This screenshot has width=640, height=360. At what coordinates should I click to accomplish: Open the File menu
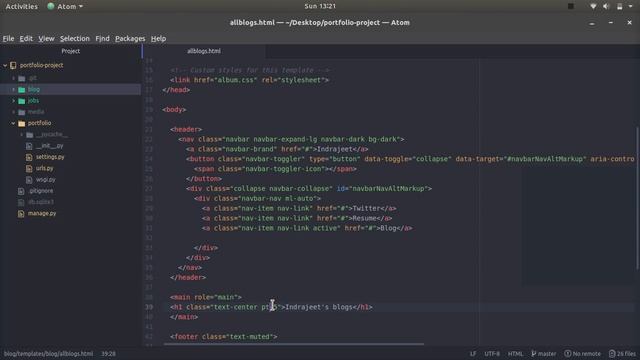click(8, 38)
